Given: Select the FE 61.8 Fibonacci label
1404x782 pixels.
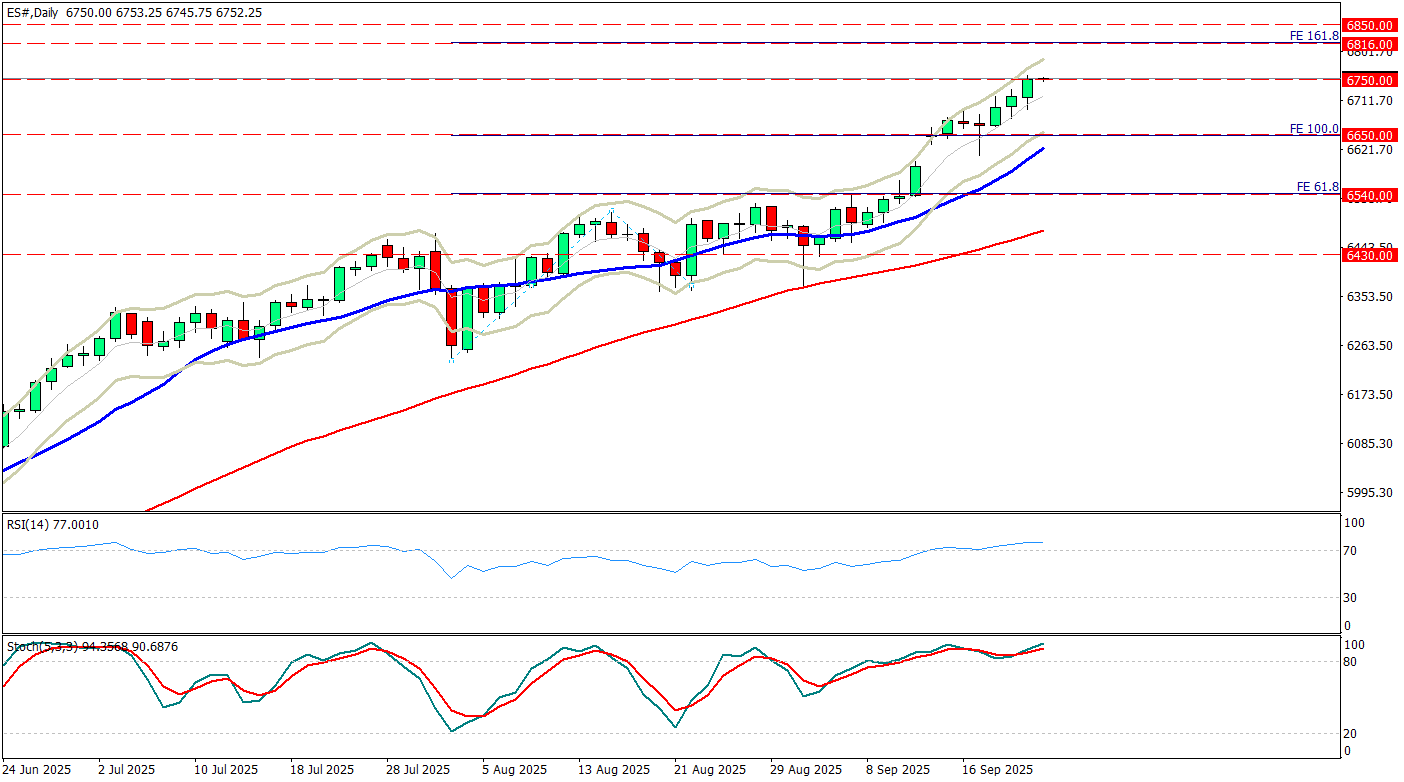Looking at the screenshot, I should point(1317,187).
